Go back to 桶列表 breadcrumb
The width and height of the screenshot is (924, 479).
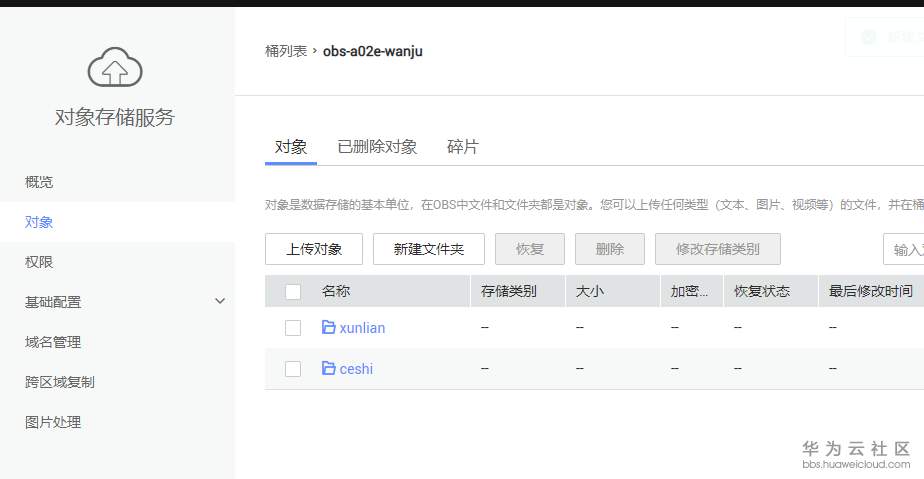286,51
